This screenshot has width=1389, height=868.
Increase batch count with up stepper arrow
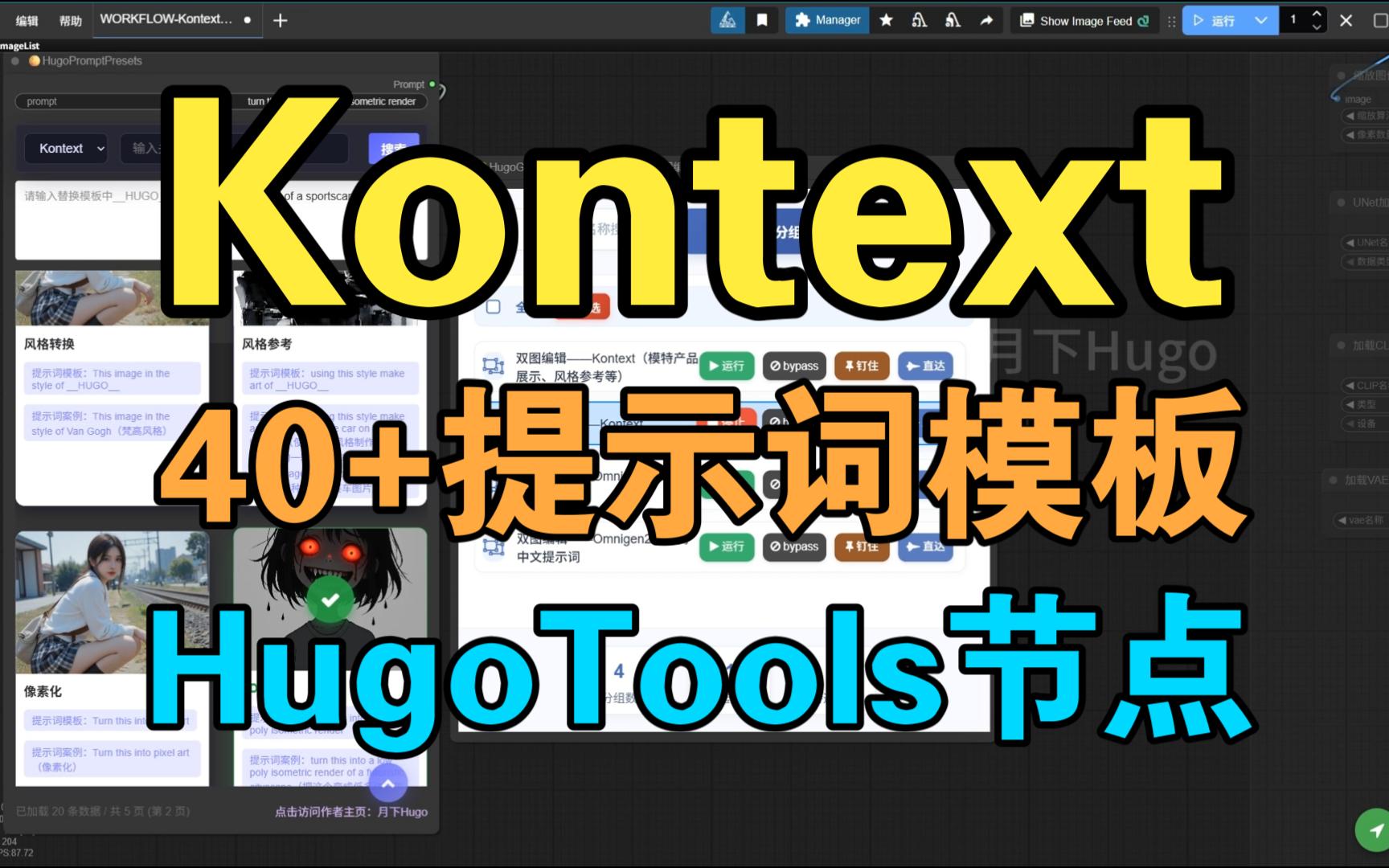1315,14
